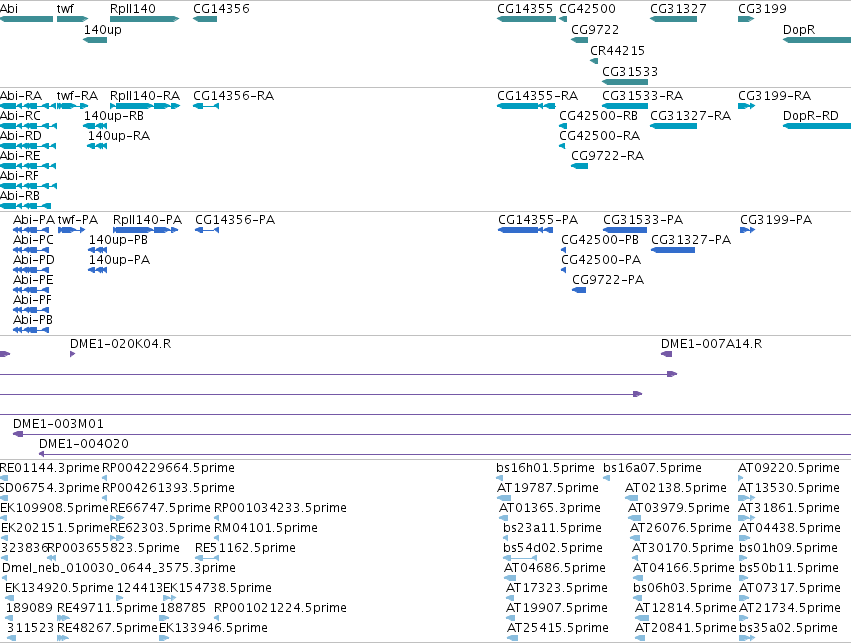Select the CG14355-RA transcript label
Viewport: 851px width, 643px height.
(537, 96)
